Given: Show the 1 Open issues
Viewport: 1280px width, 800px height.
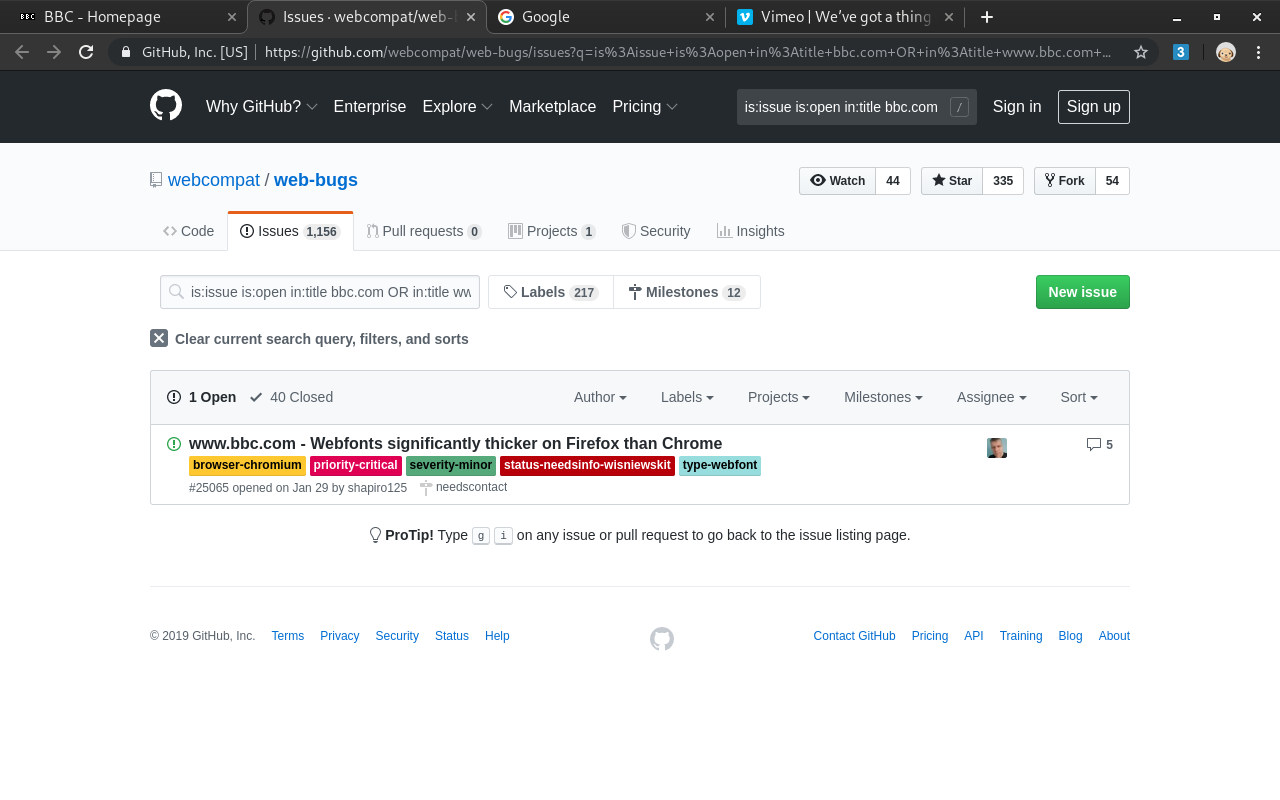Looking at the screenshot, I should (202, 397).
